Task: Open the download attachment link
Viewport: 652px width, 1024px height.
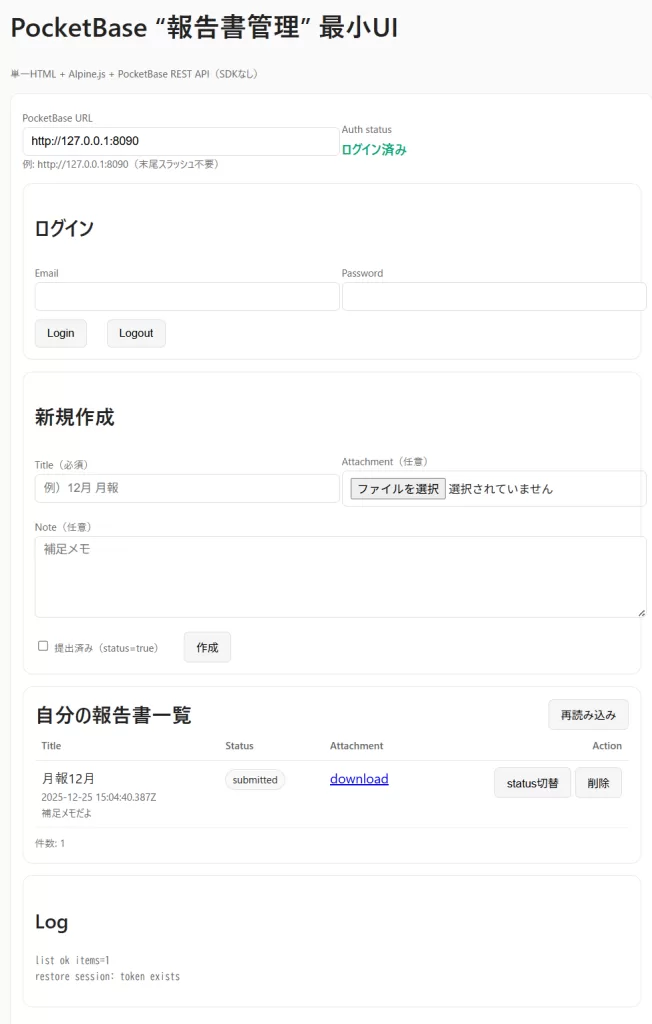Action: [x=359, y=779]
